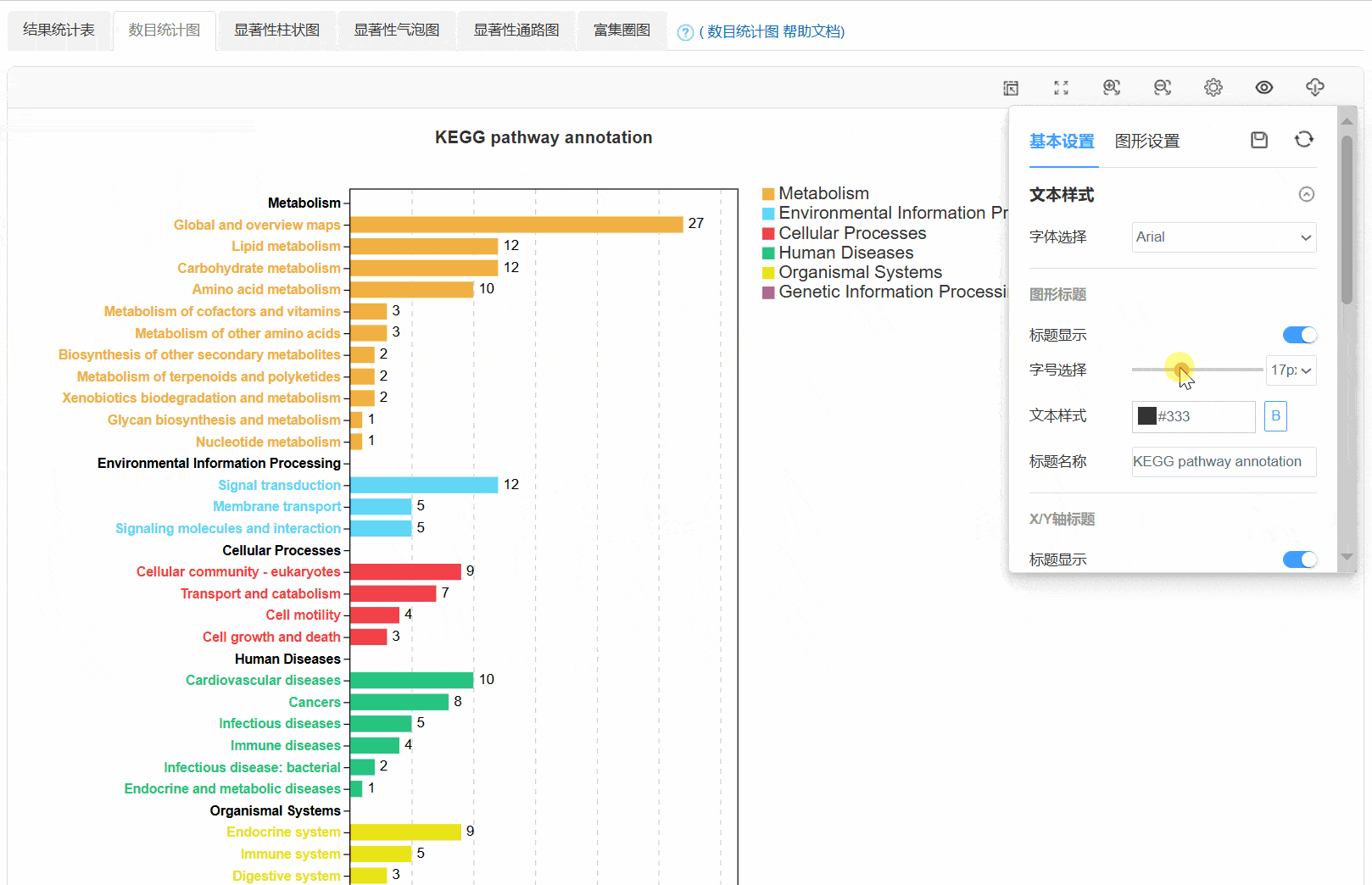
Task: Click the Digestive system axis label
Action: pyautogui.click(x=287, y=876)
